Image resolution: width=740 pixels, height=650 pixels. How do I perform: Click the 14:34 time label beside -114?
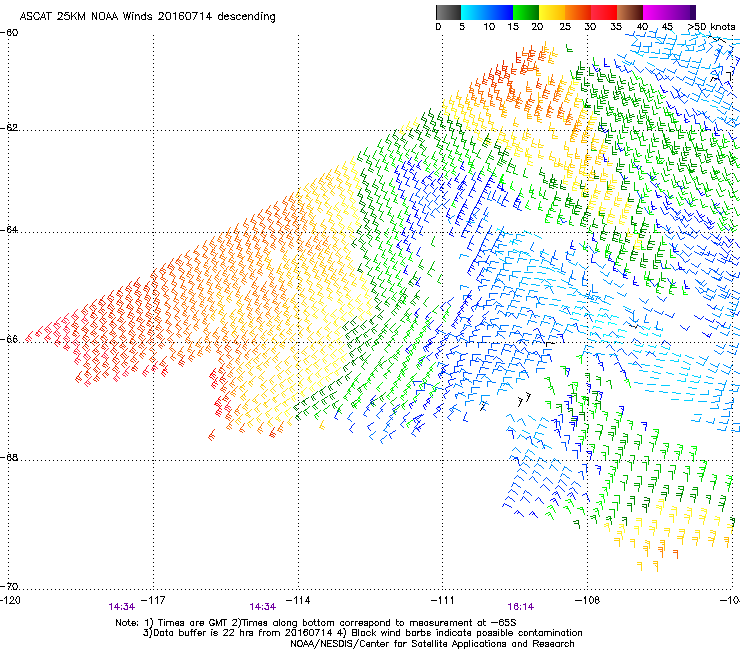click(262, 607)
